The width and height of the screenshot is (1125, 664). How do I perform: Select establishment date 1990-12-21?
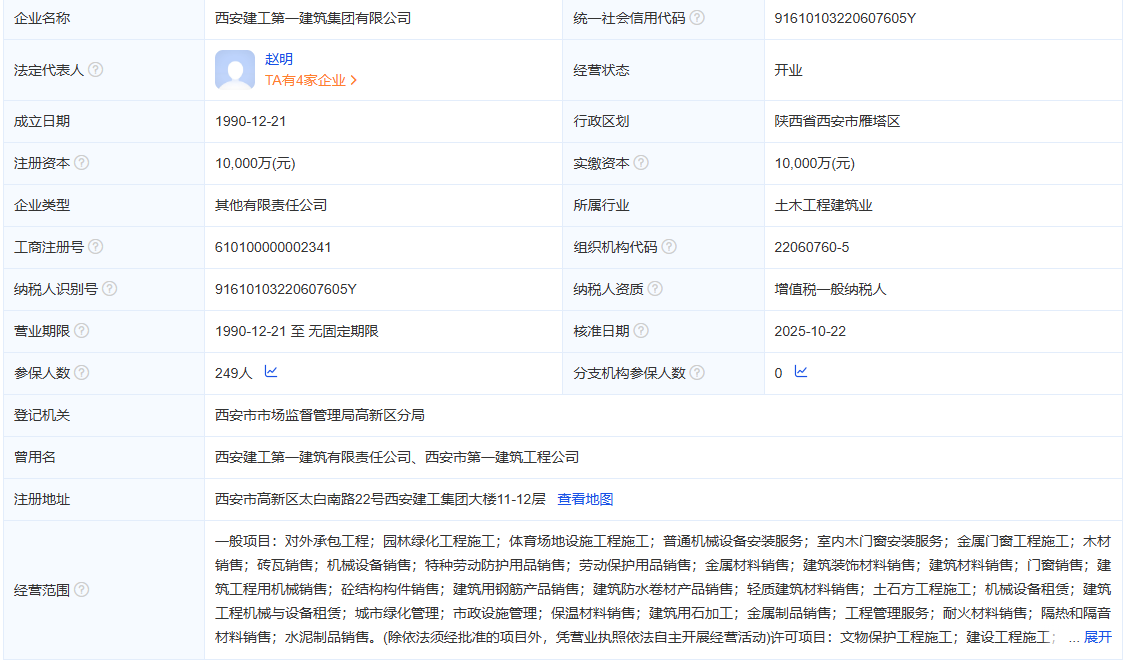pyautogui.click(x=250, y=121)
